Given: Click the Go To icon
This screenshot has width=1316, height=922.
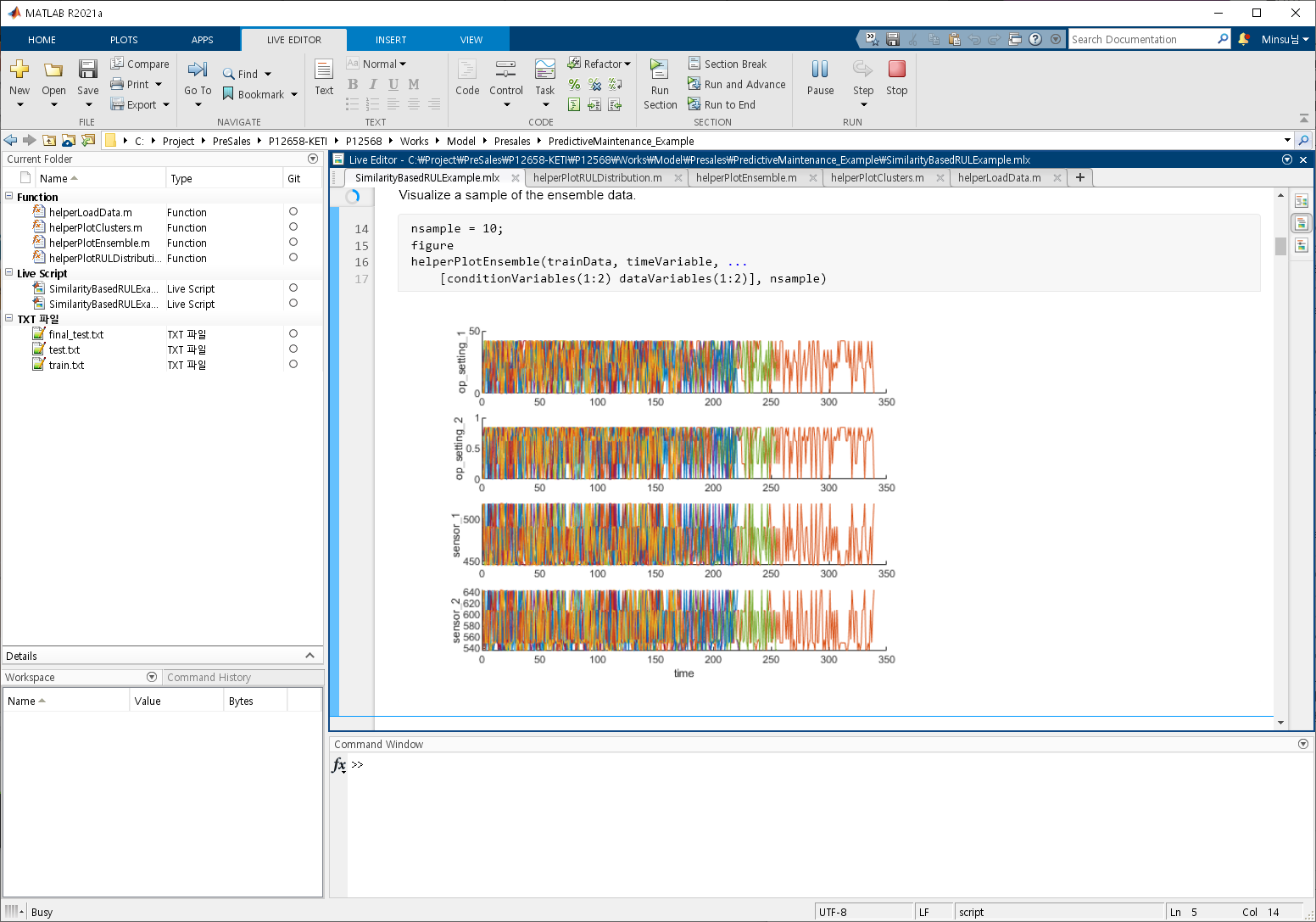Looking at the screenshot, I should click(198, 70).
